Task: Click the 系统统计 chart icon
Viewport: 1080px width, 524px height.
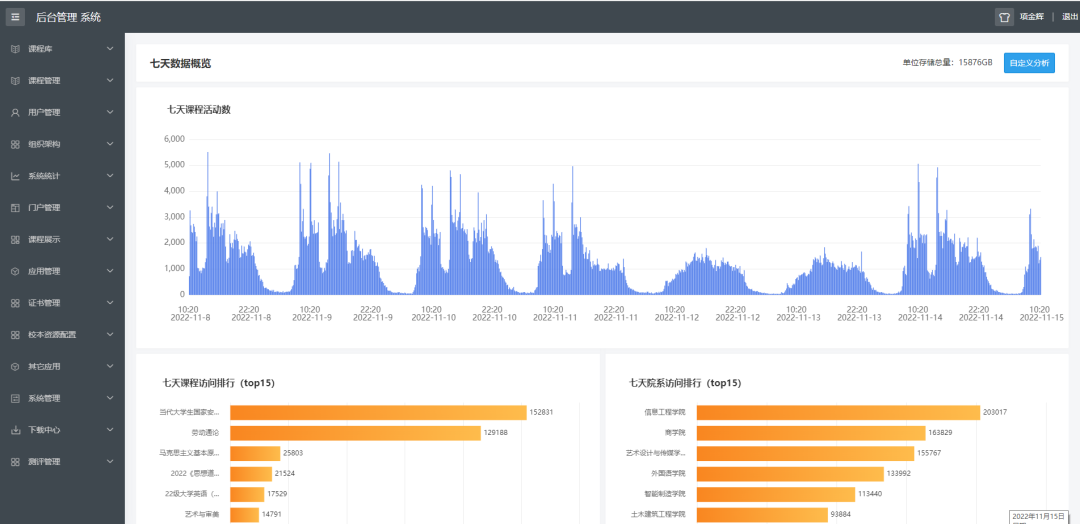Action: [15, 176]
